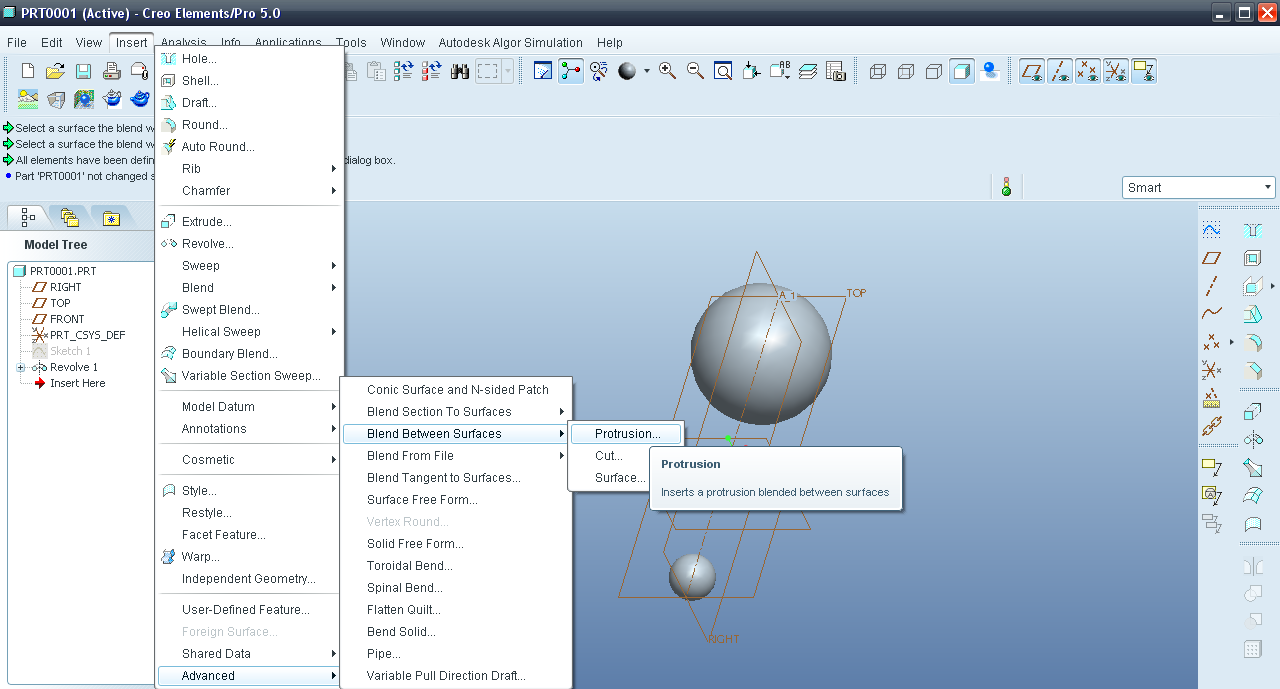Click the Shading display style icon
Viewport: 1280px width, 689px height.
pyautogui.click(x=962, y=71)
